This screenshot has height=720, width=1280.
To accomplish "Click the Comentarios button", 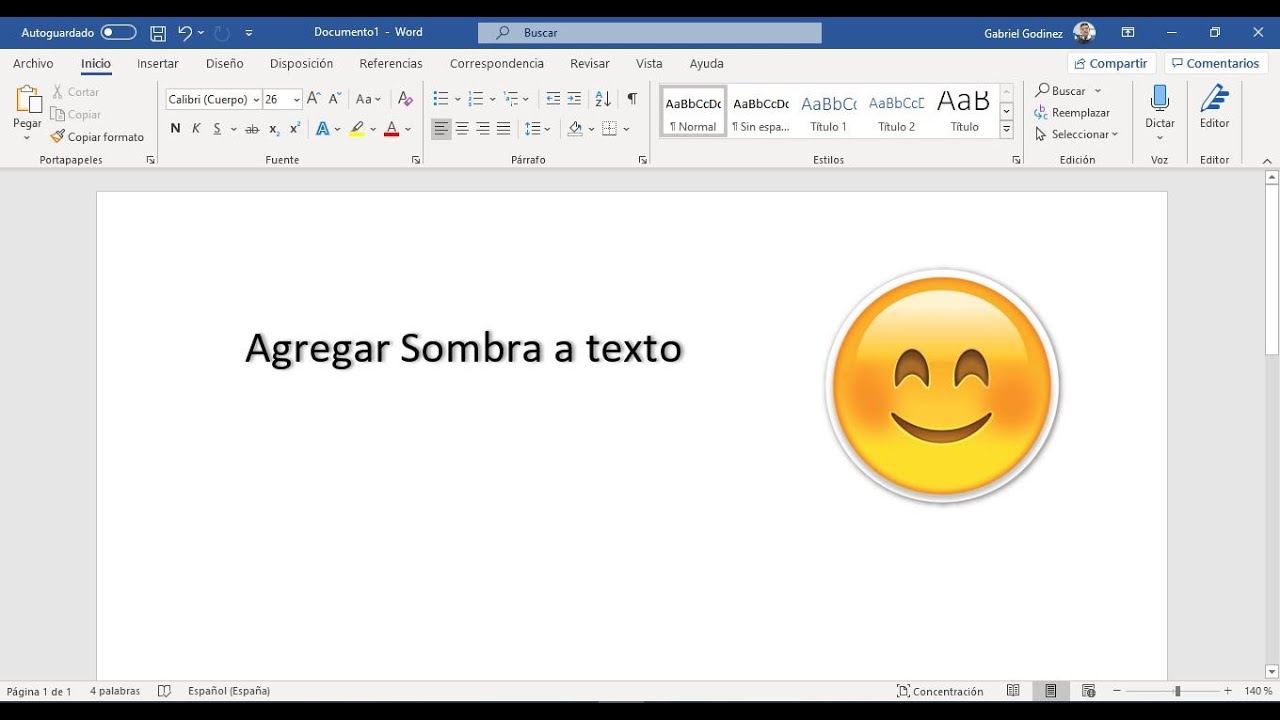I will click(1216, 64).
